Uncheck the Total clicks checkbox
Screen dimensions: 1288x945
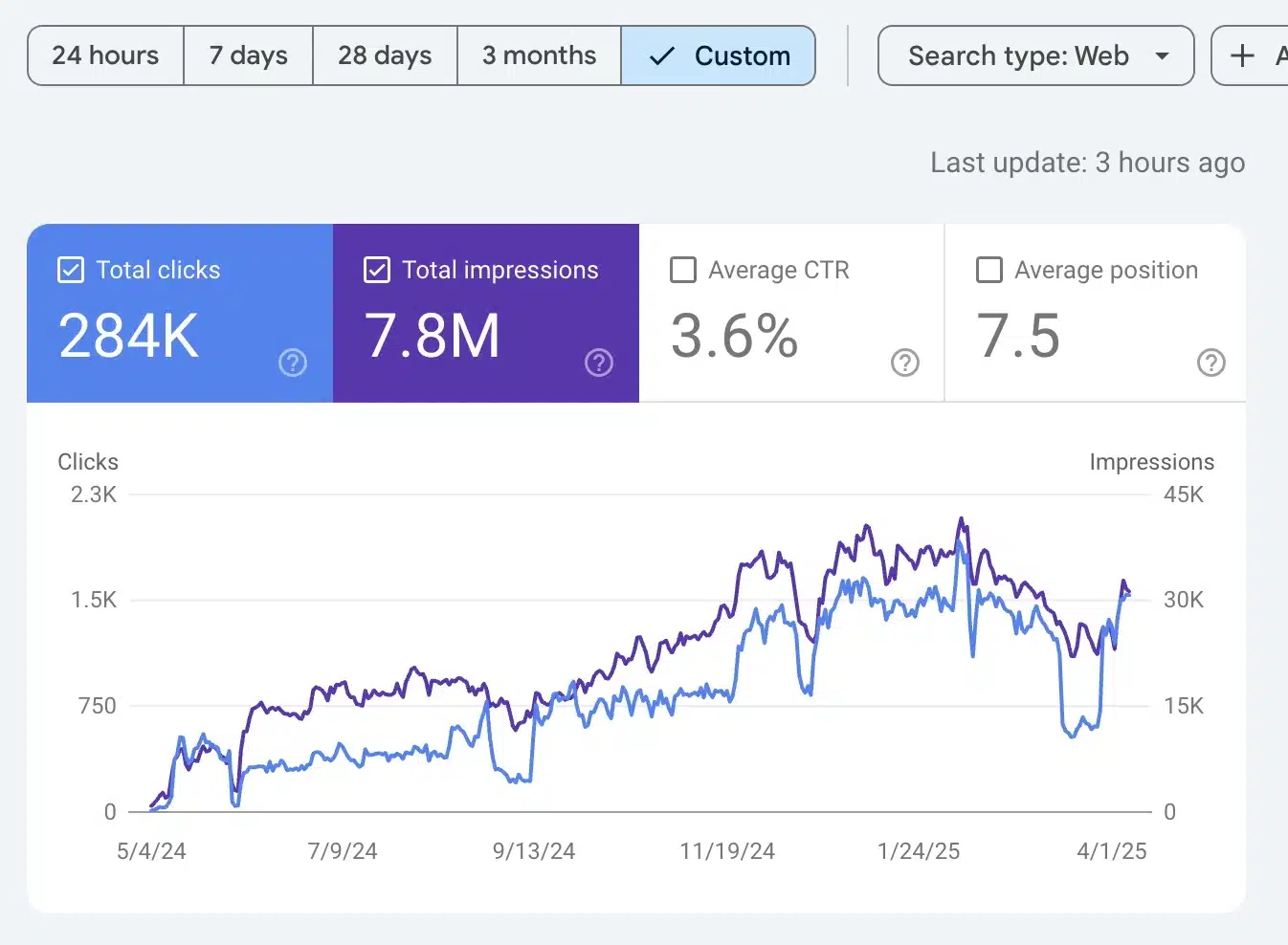[71, 270]
